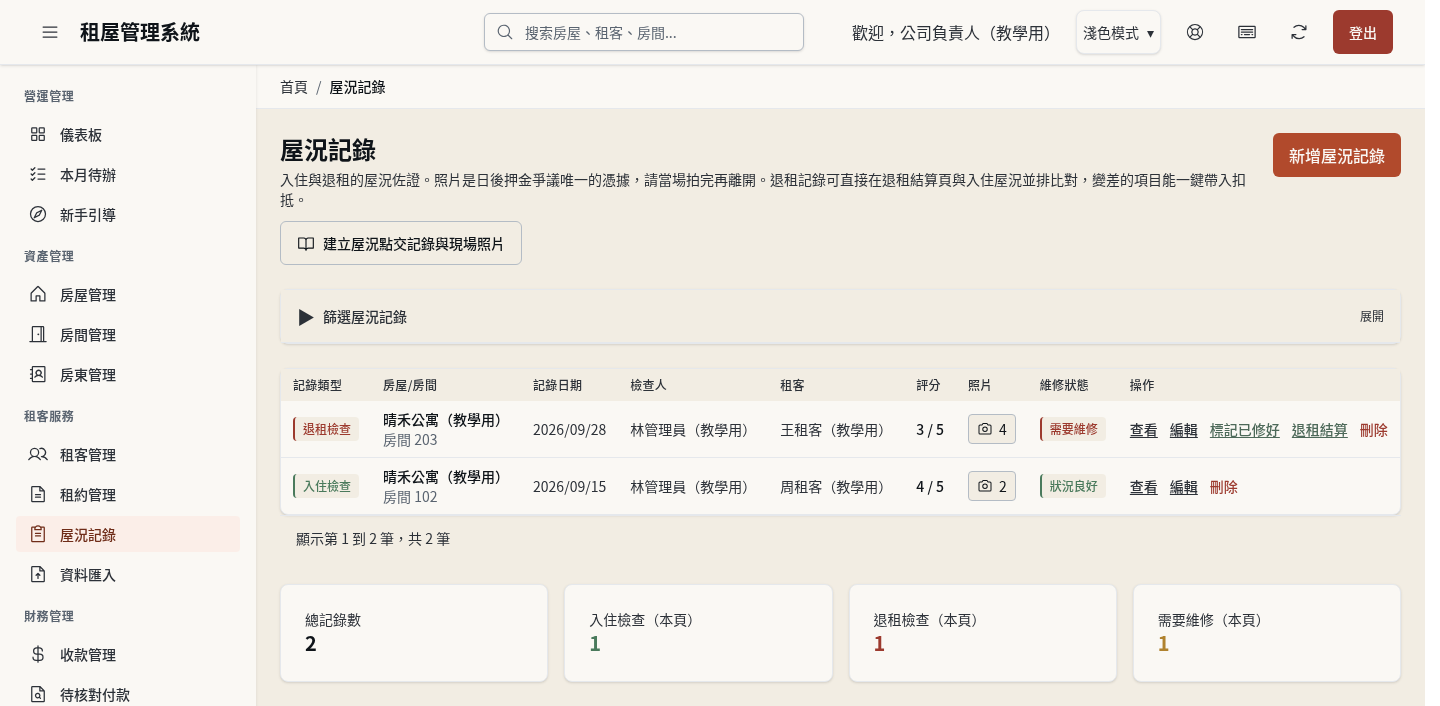
Task: Open the lifebuoy help icon in header
Action: (1195, 32)
